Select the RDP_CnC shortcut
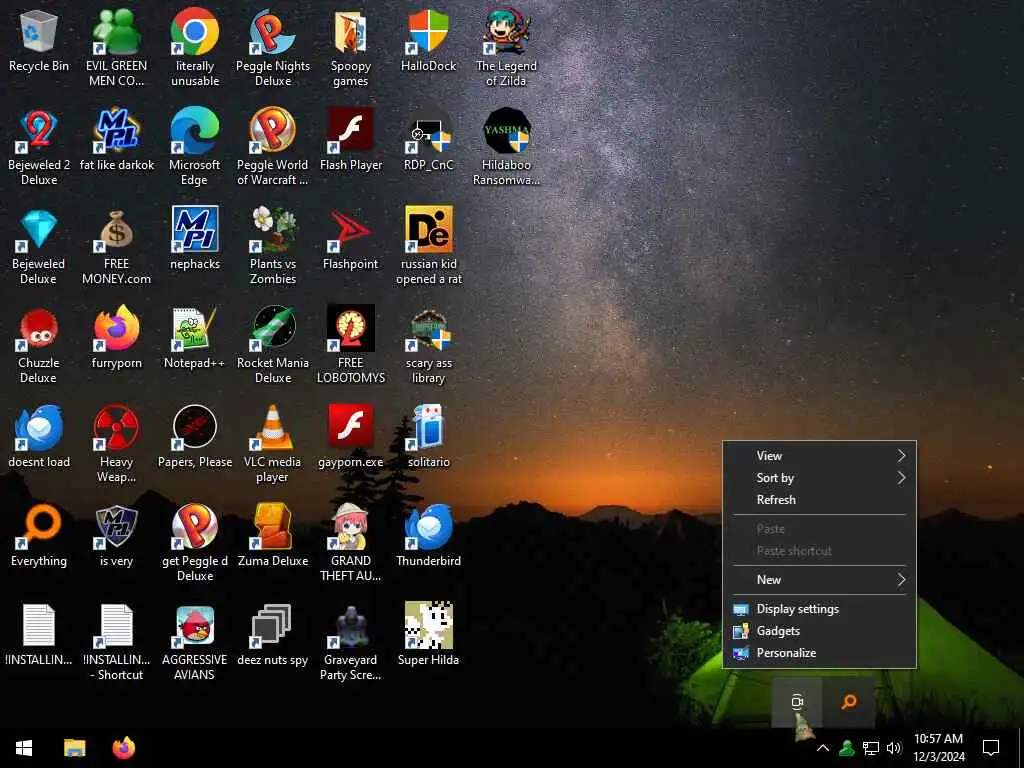This screenshot has width=1024, height=768. (x=428, y=140)
